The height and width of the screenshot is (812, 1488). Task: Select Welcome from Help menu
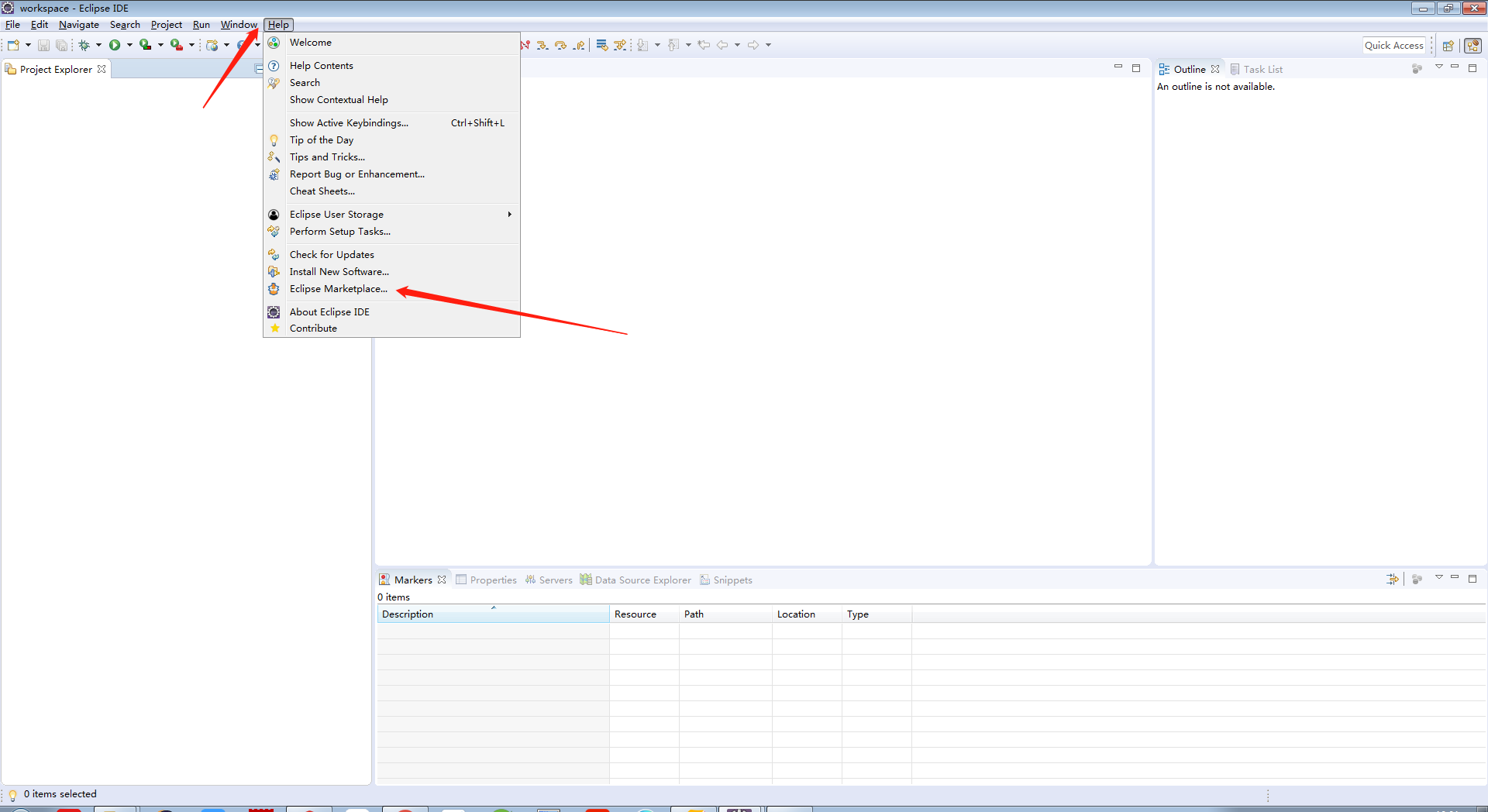391,43
